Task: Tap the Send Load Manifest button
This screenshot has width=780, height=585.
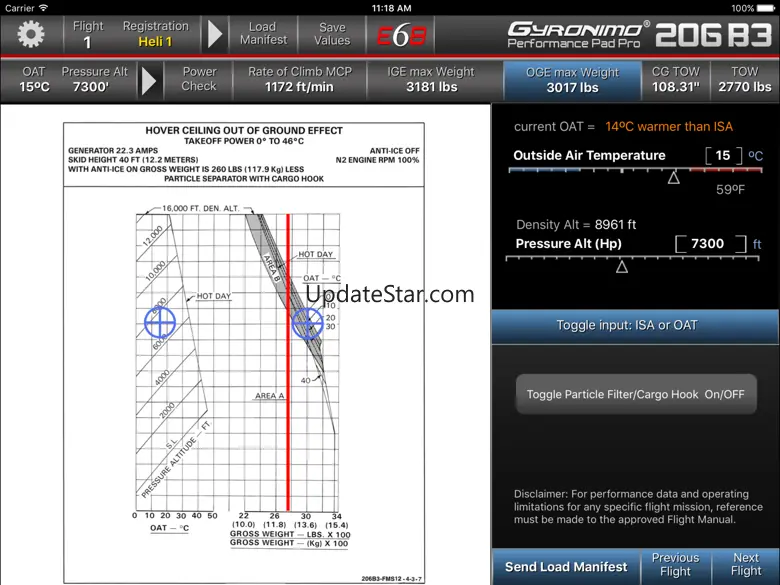Action: (566, 567)
